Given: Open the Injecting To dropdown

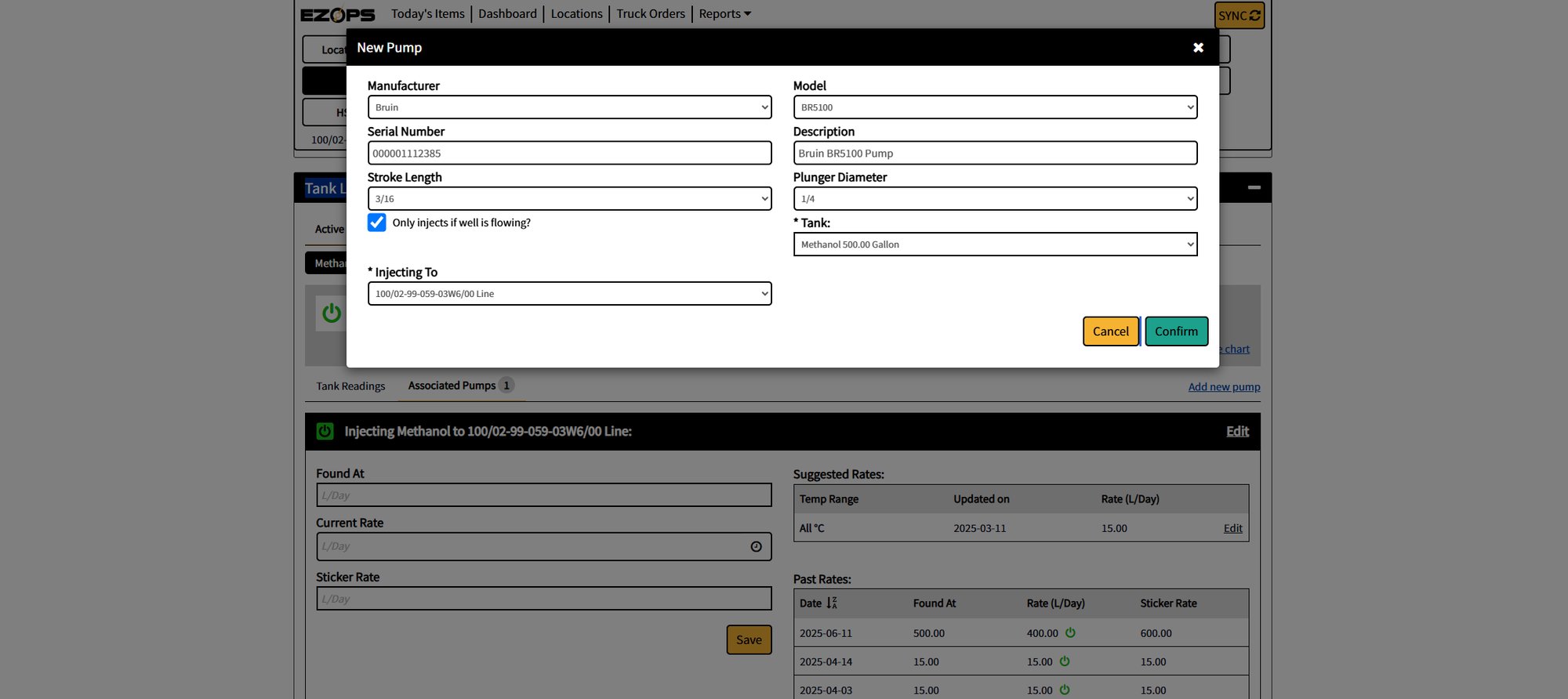Looking at the screenshot, I should point(569,294).
